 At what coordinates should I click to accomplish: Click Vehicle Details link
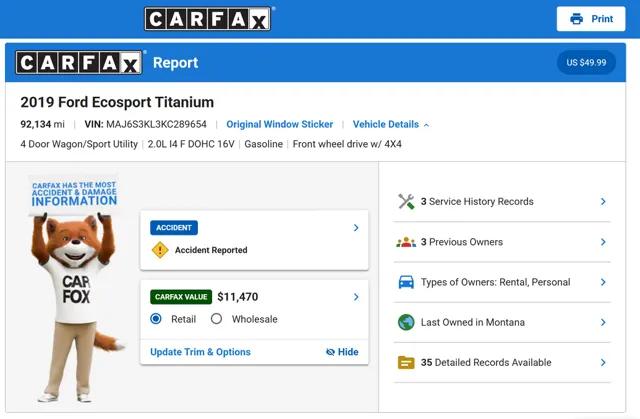click(386, 124)
